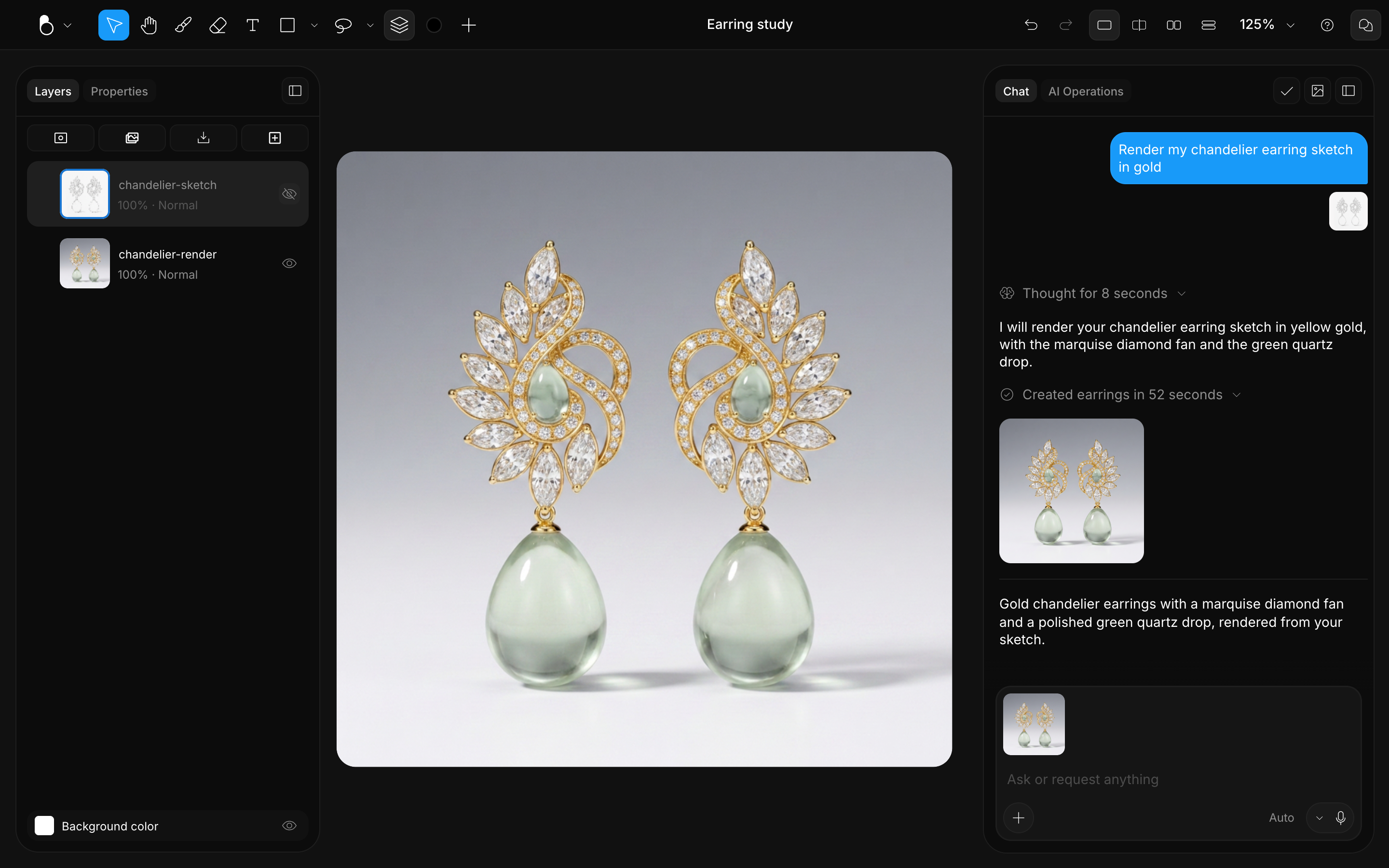This screenshot has width=1389, height=868.
Task: Collapse the Chat side panel
Action: coord(1348,91)
